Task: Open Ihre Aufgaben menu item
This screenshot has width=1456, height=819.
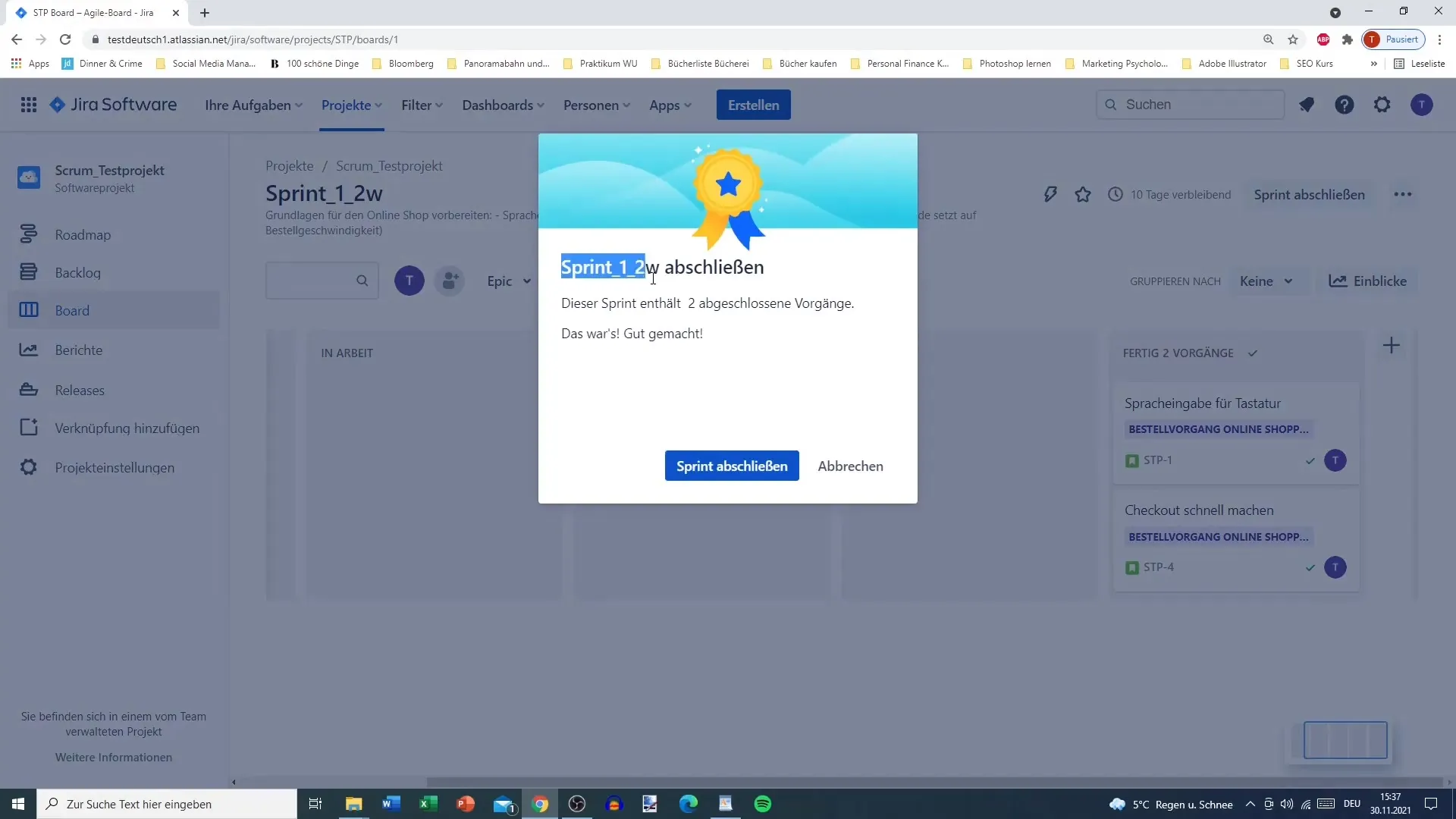Action: click(255, 105)
